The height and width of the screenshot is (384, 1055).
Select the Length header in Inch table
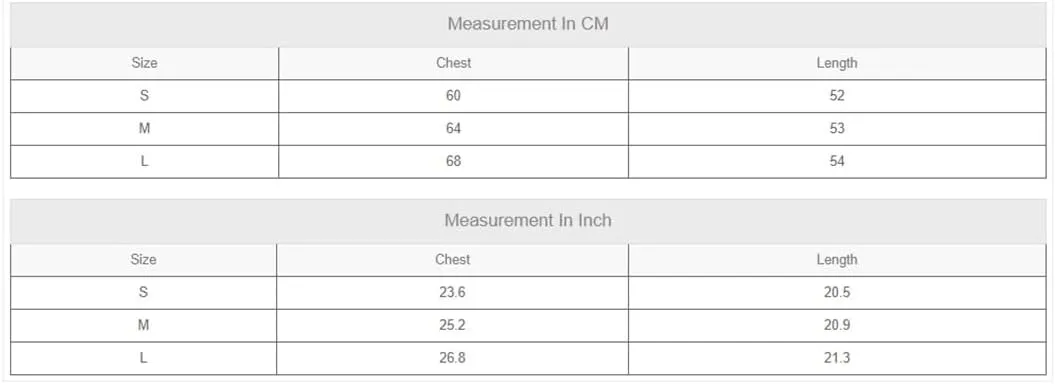click(837, 260)
